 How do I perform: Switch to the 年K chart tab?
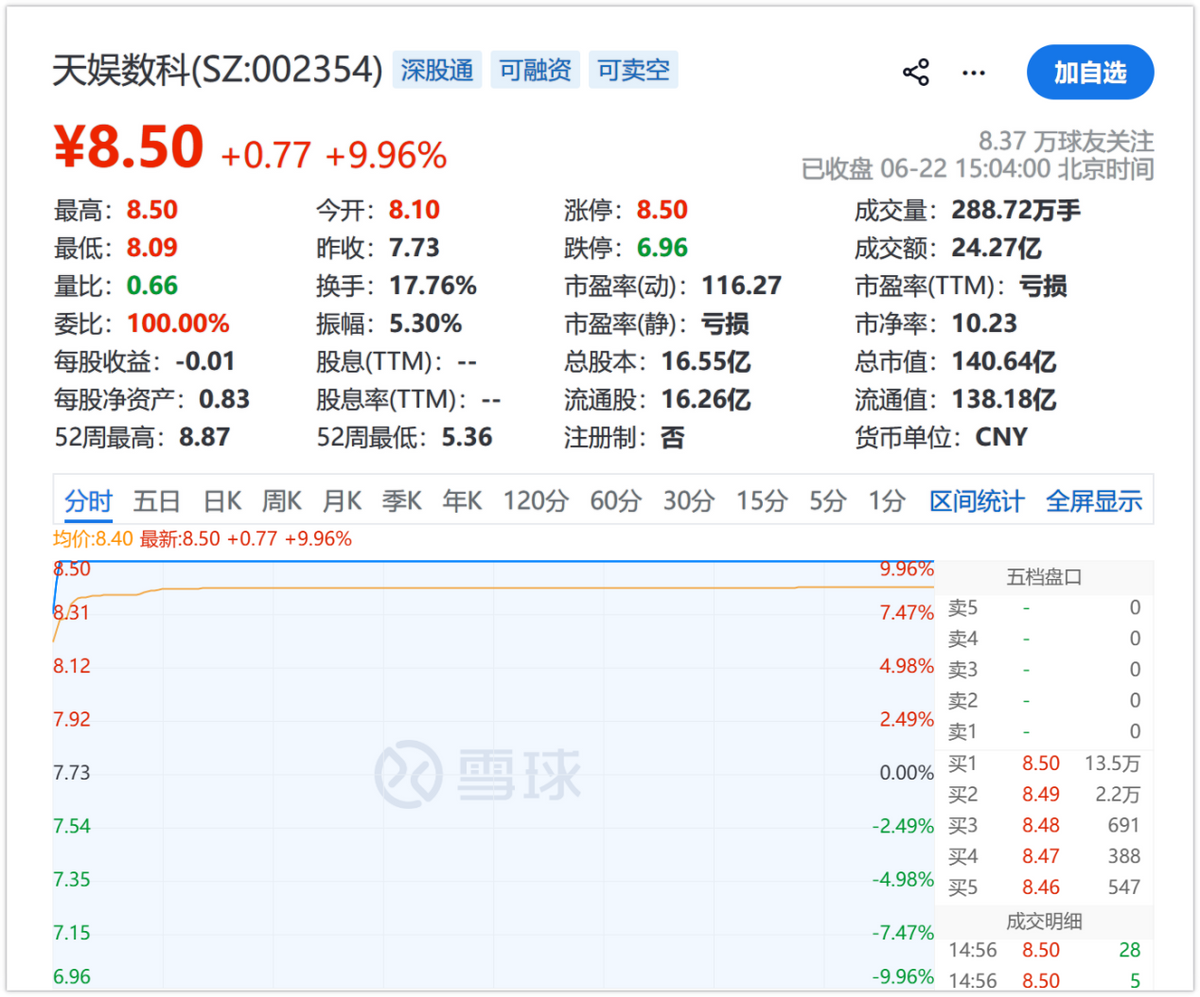462,501
